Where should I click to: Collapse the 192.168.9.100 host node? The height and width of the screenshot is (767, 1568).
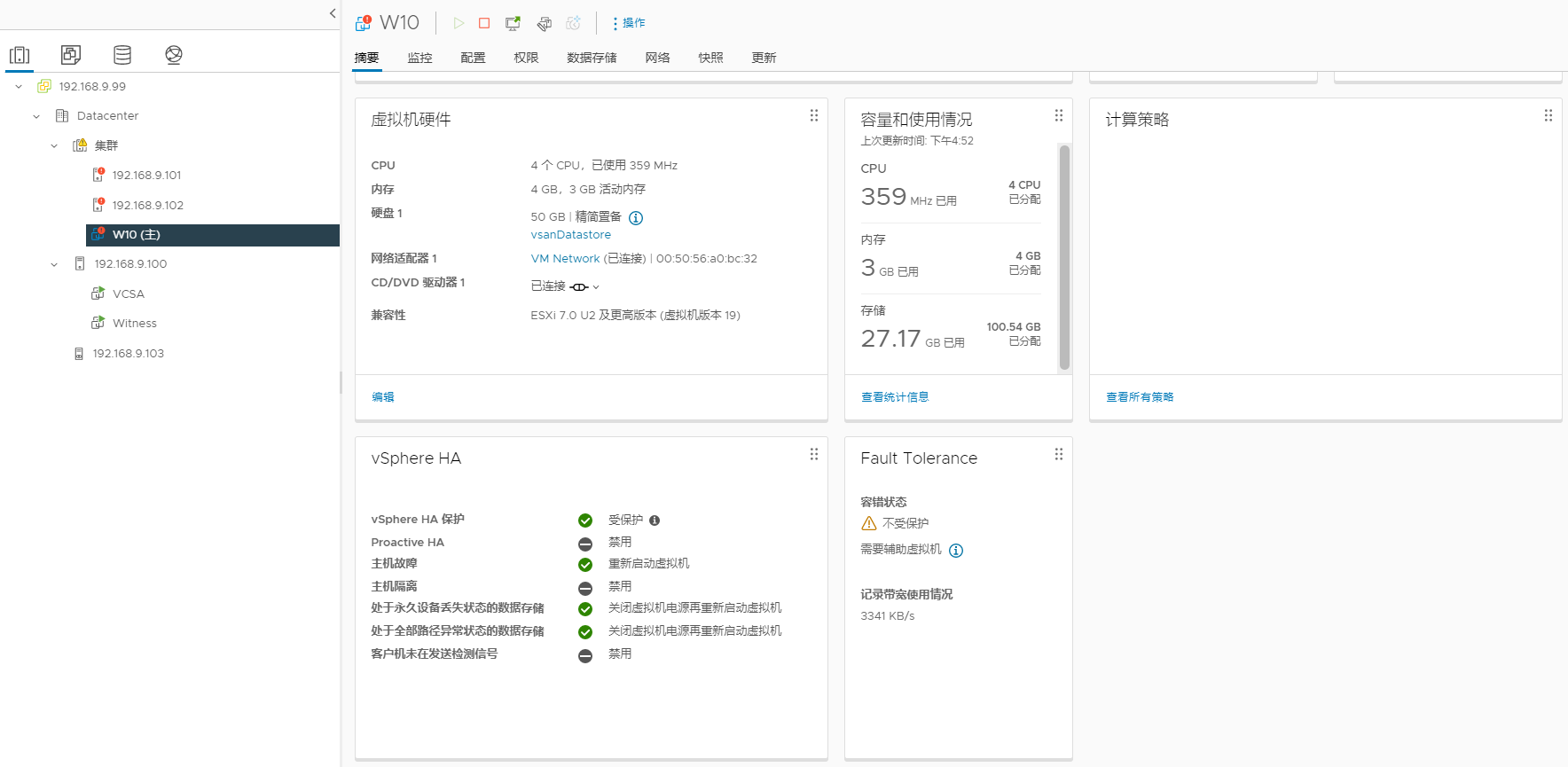(x=54, y=264)
